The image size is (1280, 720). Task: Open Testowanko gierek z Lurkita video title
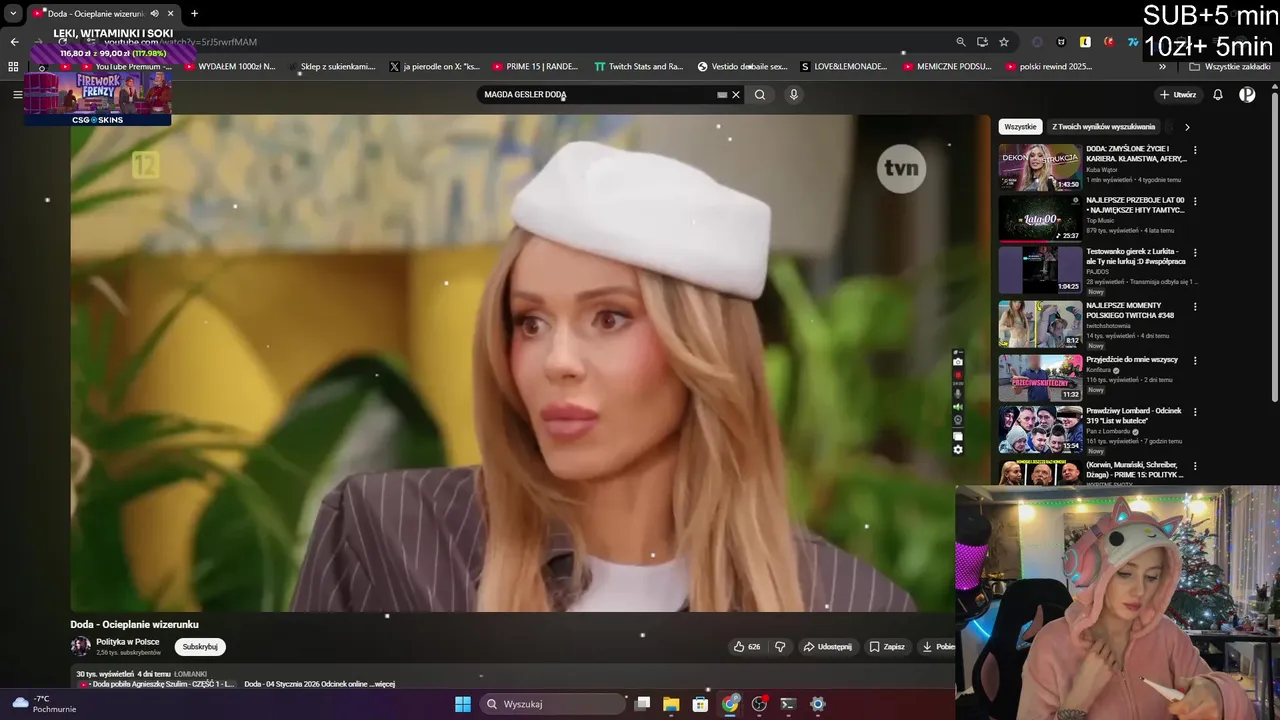1135,257
